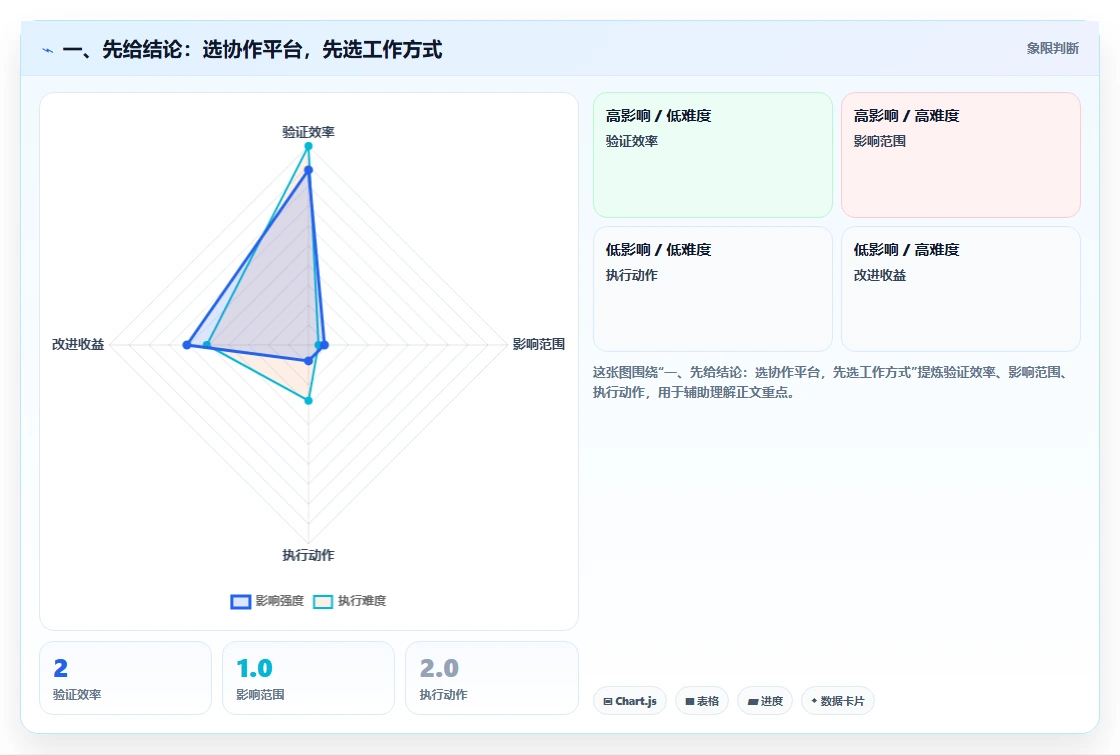This screenshot has height=755, width=1120.
Task: Click the stat card showing 2.0 执行动作
Action: coord(491,678)
